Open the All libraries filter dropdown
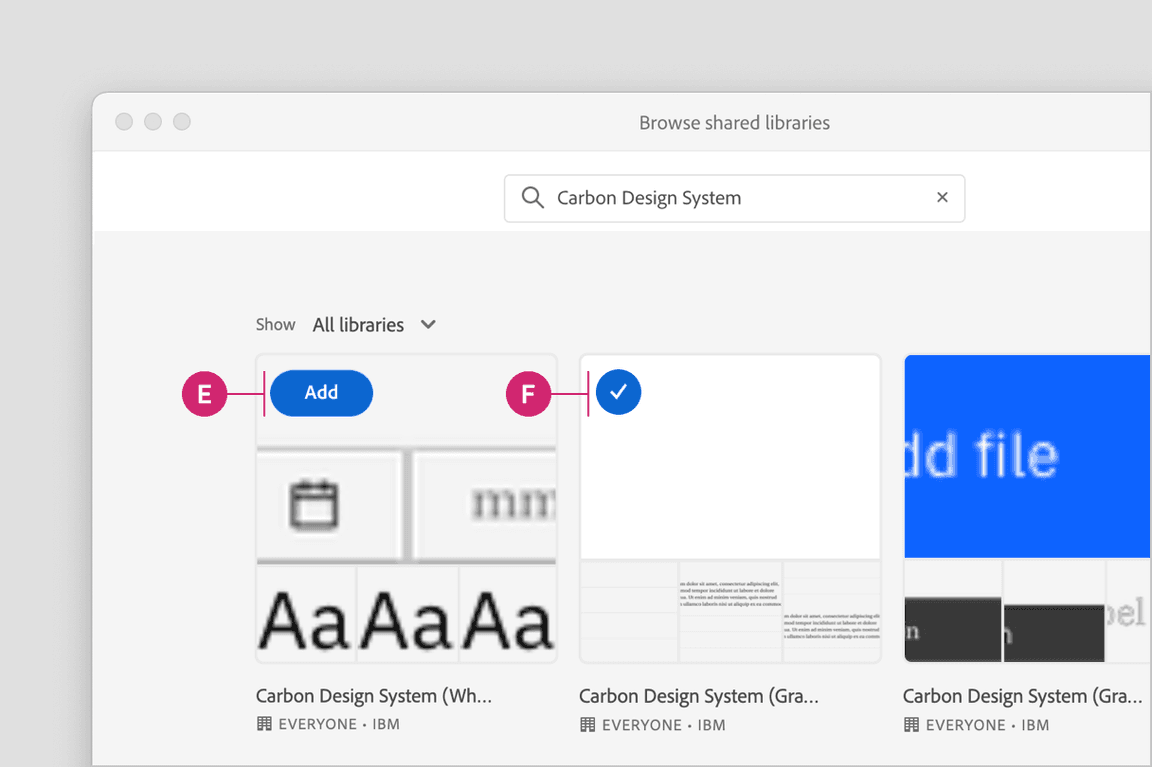This screenshot has height=767, width=1152. click(x=358, y=325)
